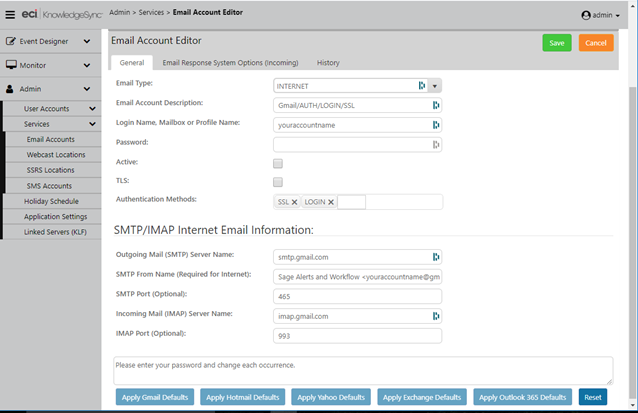Click the IMAP Port field showing 993
The height and width of the screenshot is (413, 638).
tap(357, 336)
